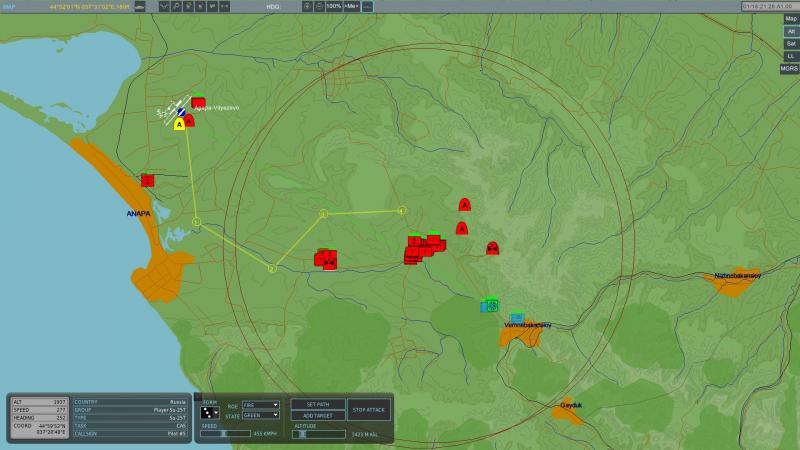Click the magnifier search tool in top toolbar
The height and width of the screenshot is (450, 800).
pos(176,6)
